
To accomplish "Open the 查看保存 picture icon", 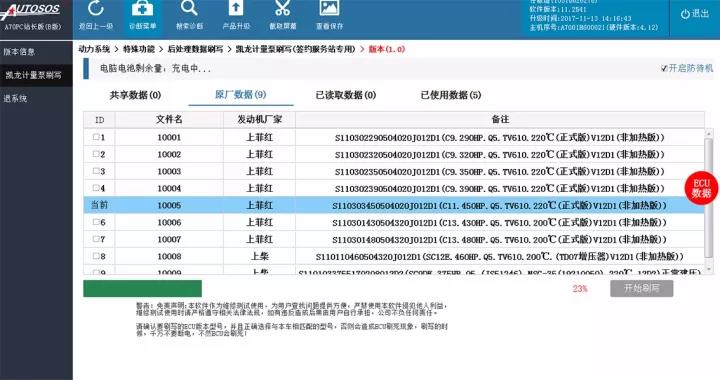I will tap(329, 8).
